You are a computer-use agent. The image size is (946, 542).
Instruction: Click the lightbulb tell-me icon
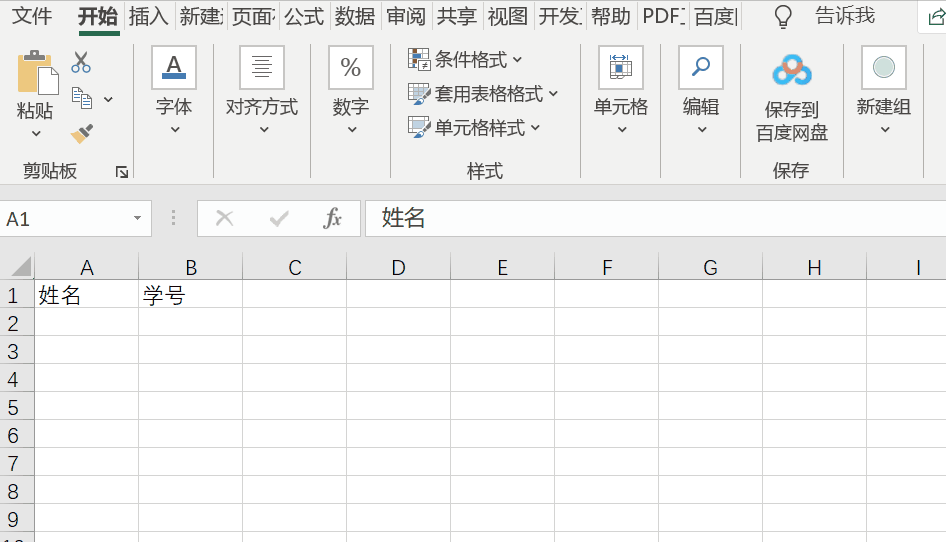tap(783, 17)
